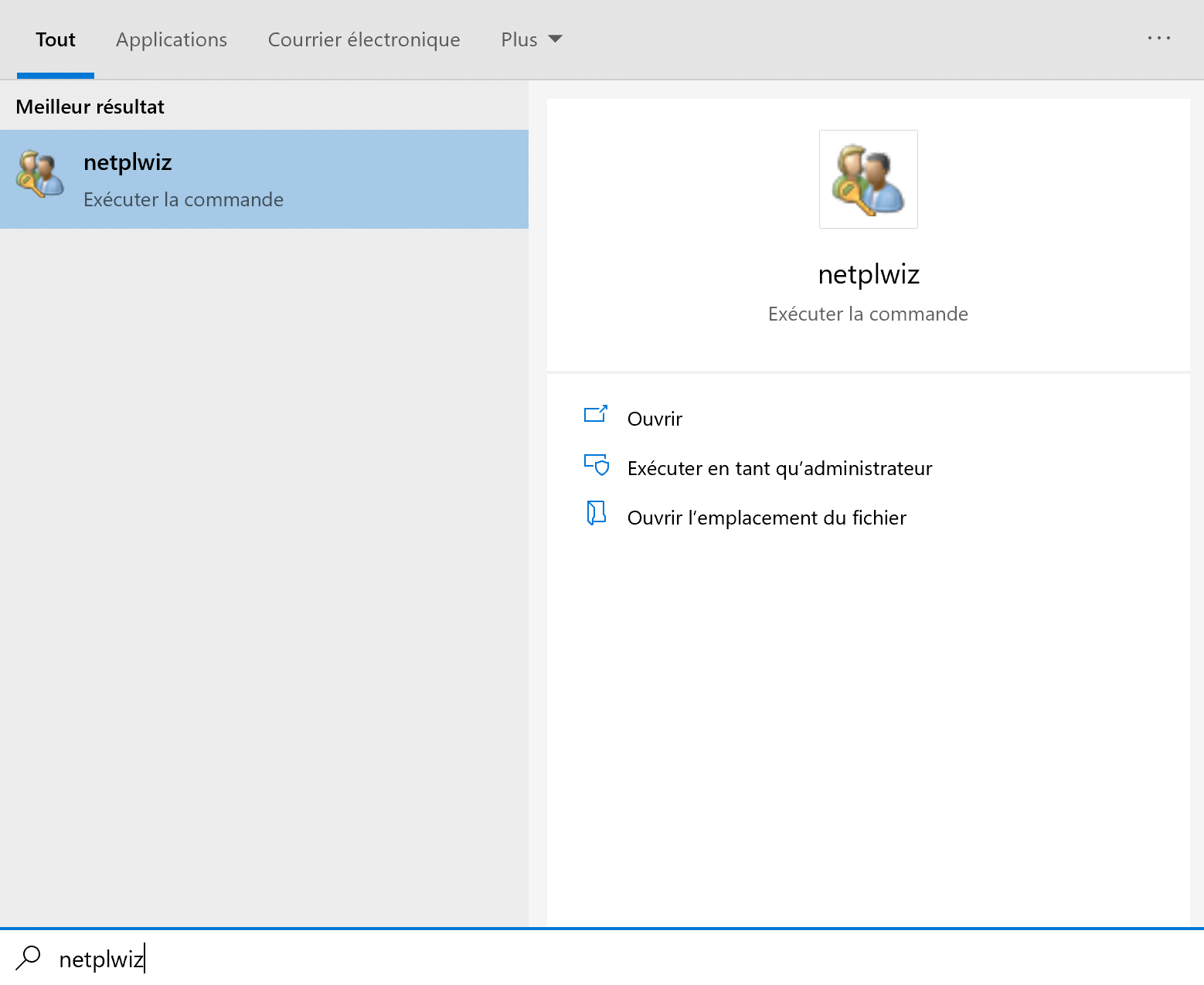Open the Courrier électronique tab
The image size is (1204, 985).
click(x=364, y=40)
